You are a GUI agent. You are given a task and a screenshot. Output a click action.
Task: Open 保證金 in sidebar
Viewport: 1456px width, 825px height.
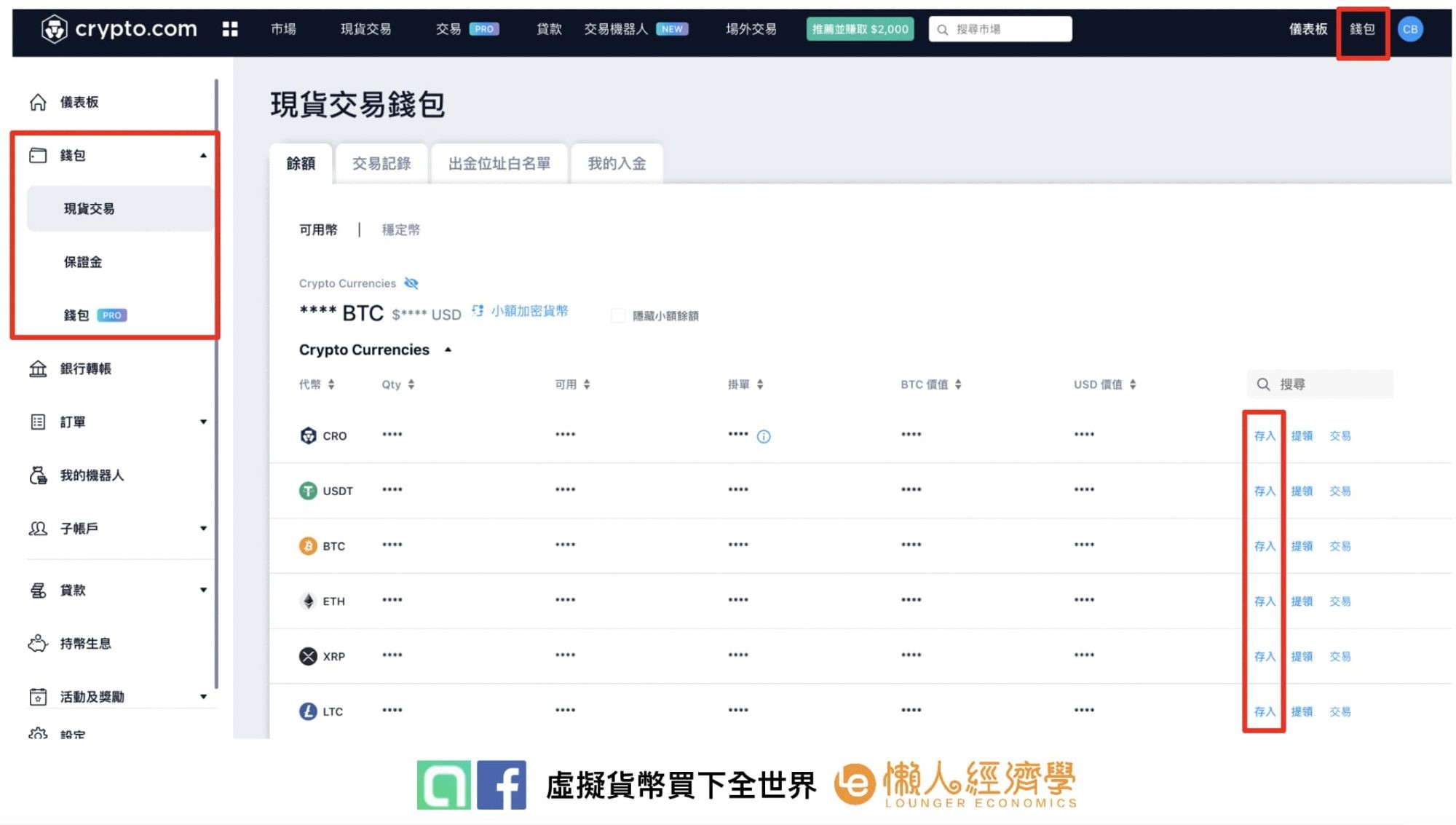tap(83, 261)
